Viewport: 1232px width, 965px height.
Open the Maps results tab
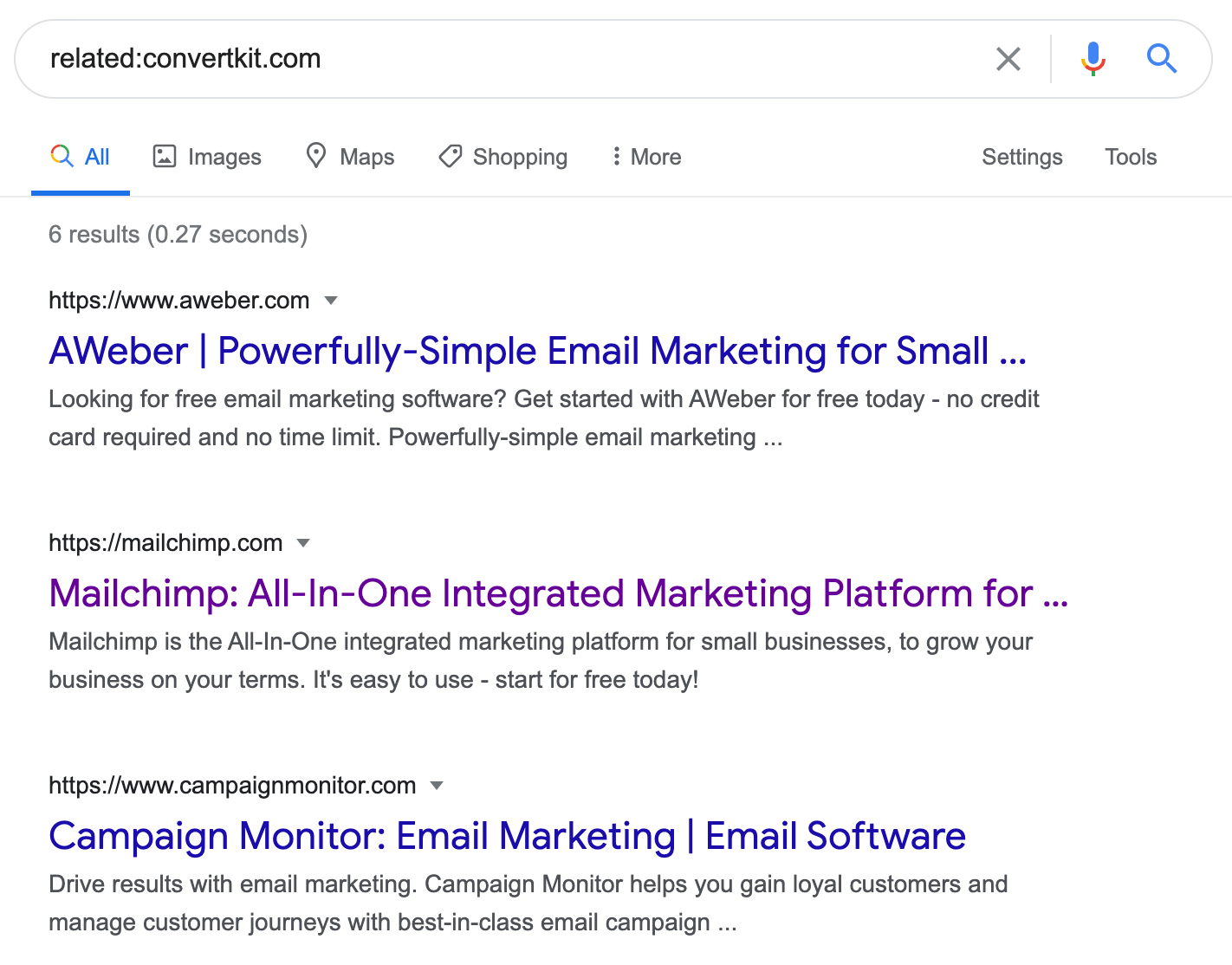pos(366,157)
